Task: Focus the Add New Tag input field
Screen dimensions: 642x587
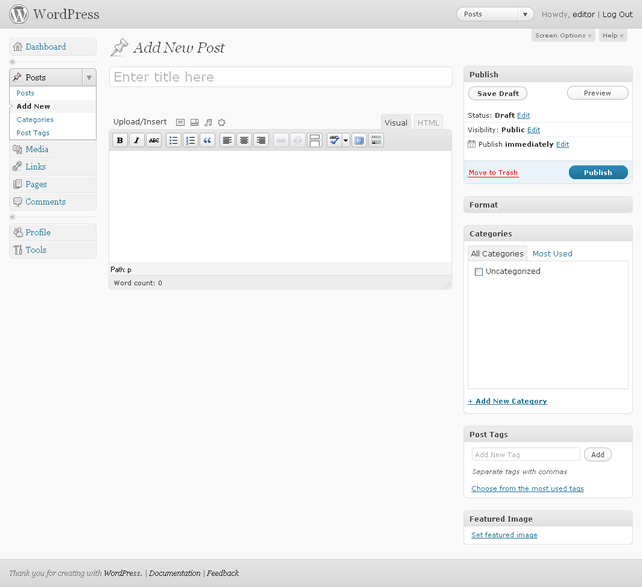Action: coord(526,455)
